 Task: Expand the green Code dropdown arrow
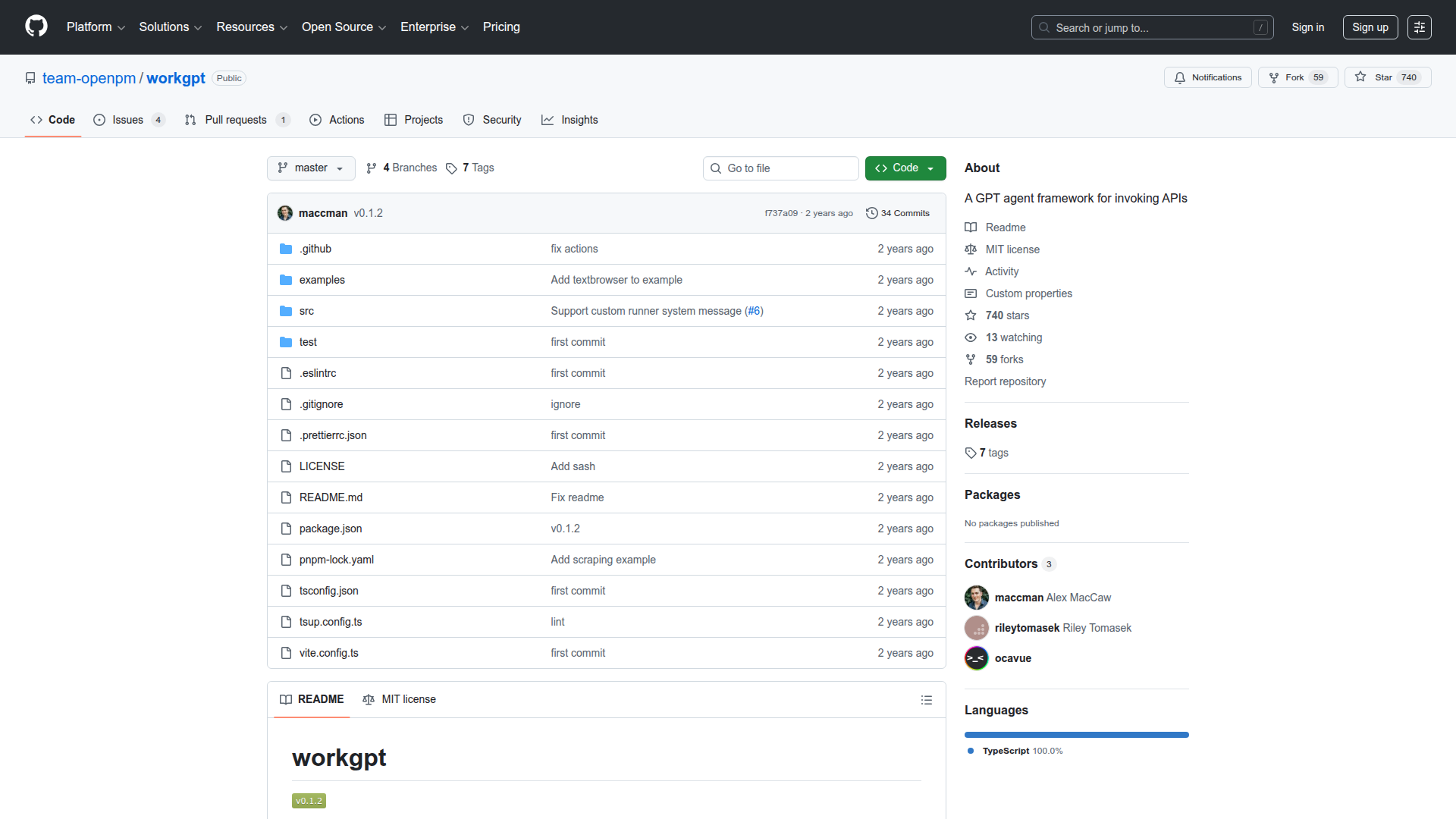pos(931,168)
